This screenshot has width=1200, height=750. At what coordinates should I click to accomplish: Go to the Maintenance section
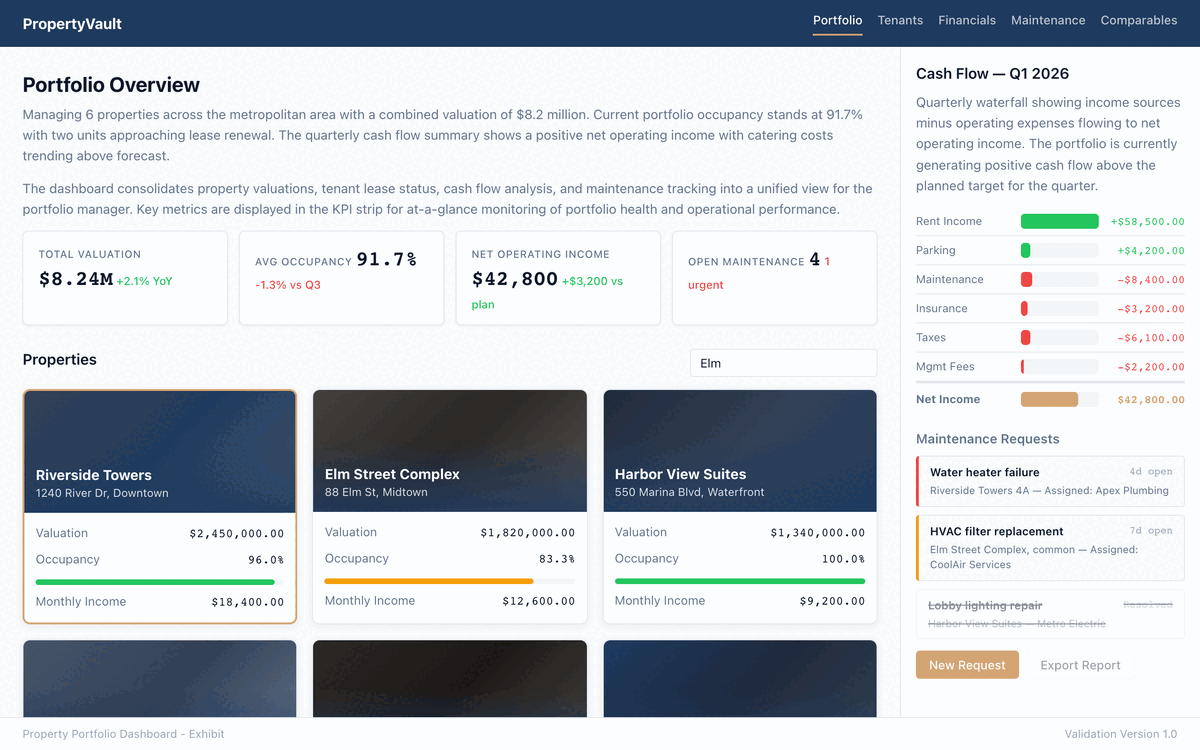pyautogui.click(x=1048, y=20)
